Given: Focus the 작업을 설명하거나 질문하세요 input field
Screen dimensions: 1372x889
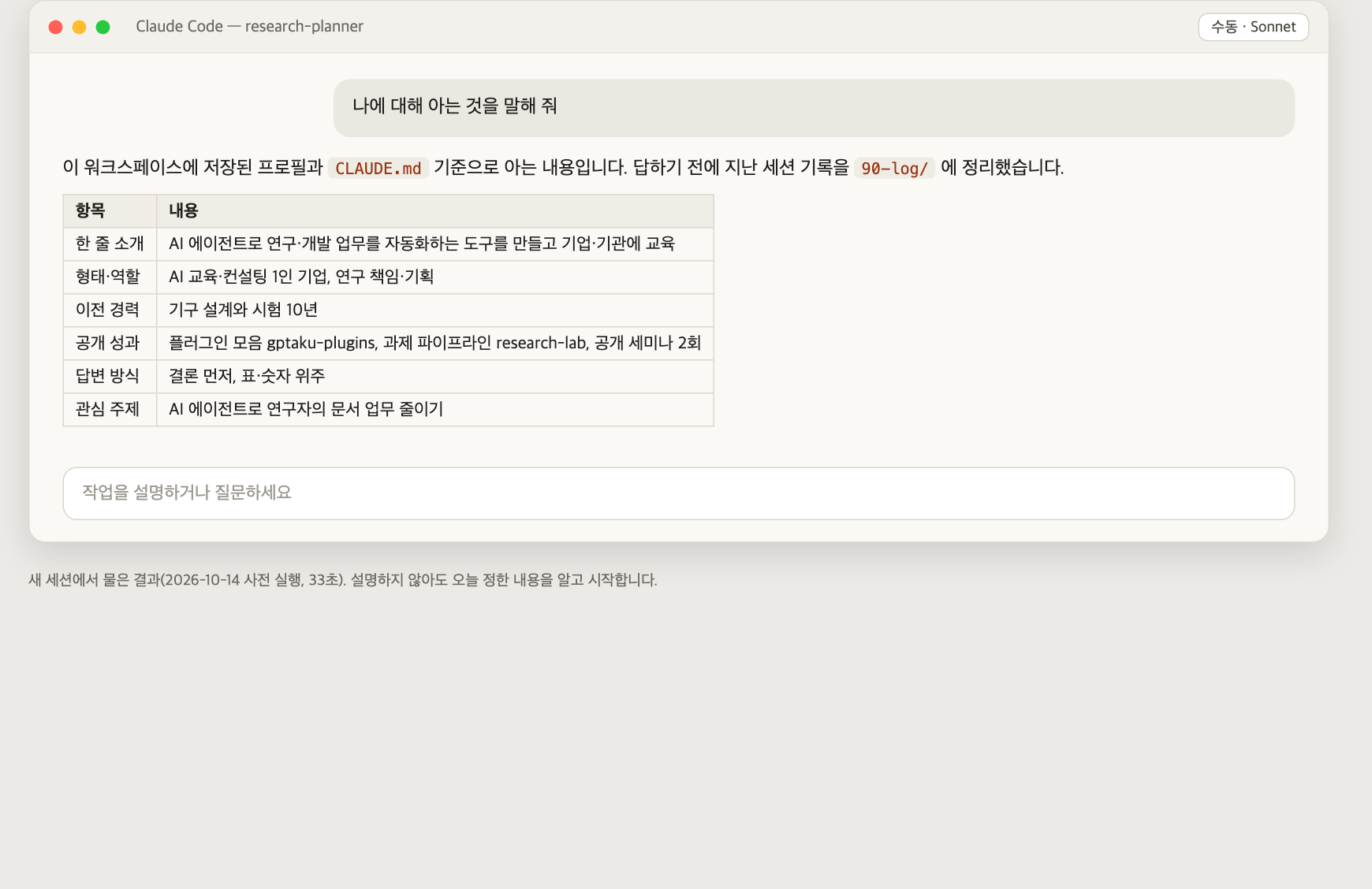Looking at the screenshot, I should (678, 493).
